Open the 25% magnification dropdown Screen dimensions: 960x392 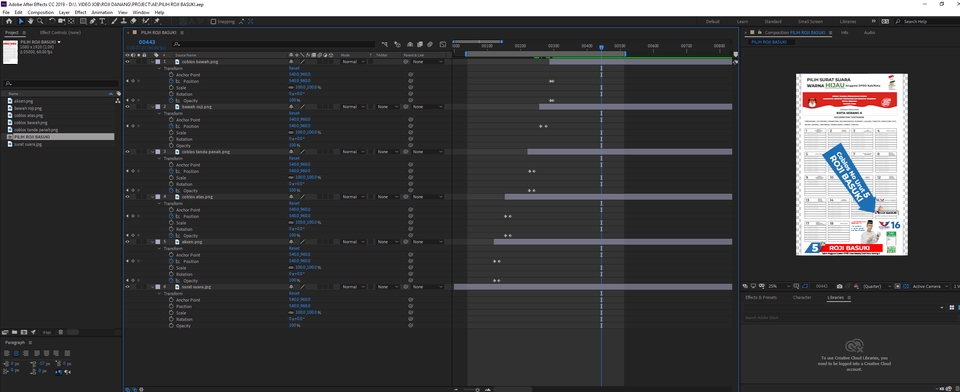779,286
